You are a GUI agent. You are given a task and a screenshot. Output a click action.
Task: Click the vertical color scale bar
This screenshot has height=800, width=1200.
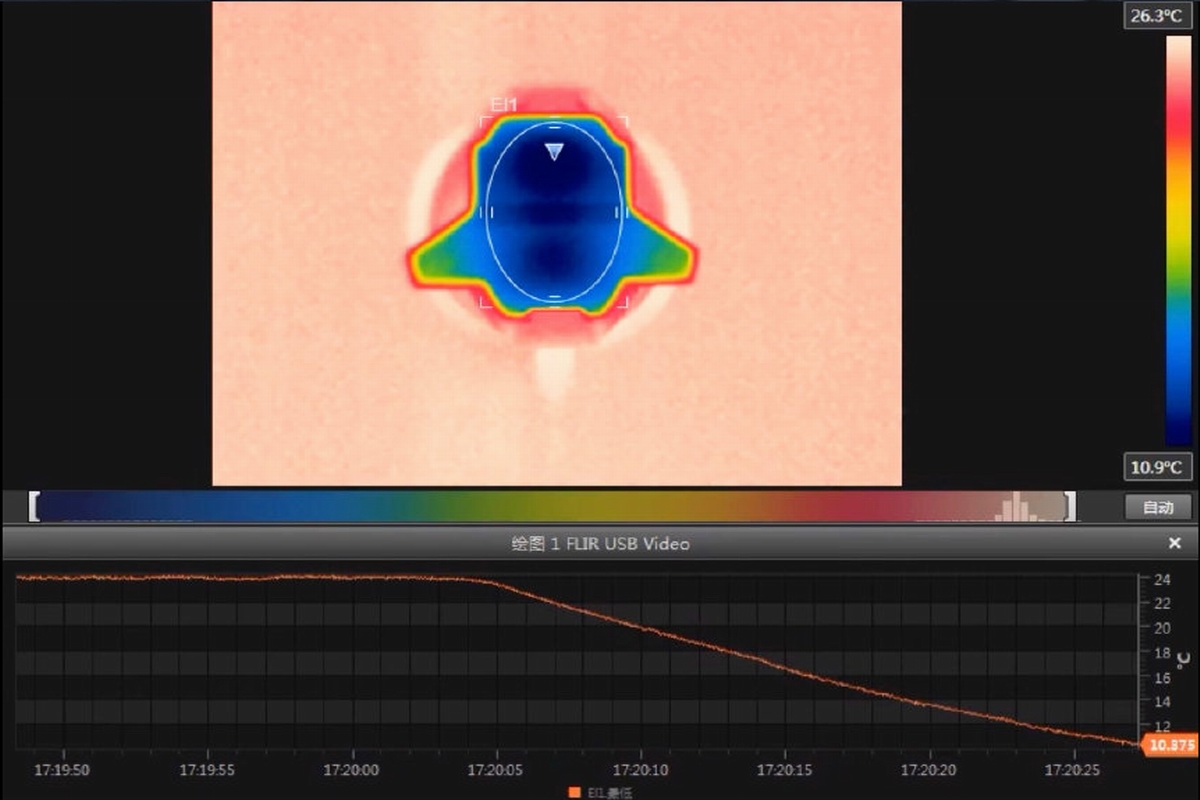(1178, 240)
